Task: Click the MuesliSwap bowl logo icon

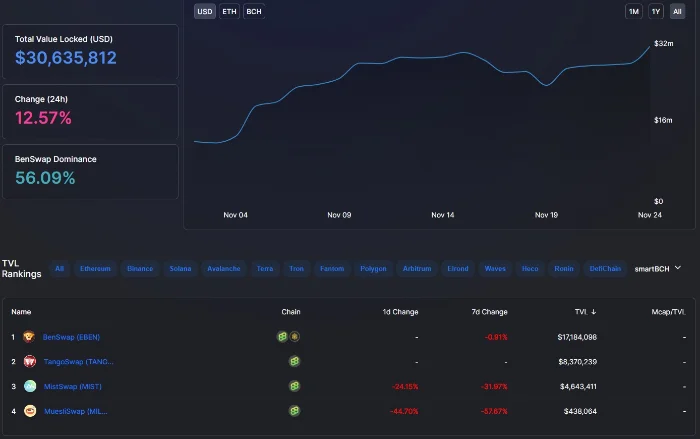Action: click(x=30, y=411)
